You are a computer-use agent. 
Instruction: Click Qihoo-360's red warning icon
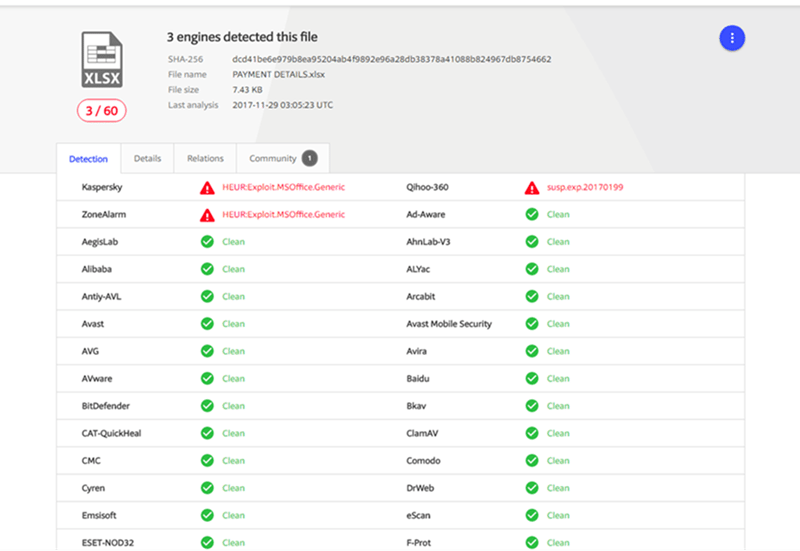[x=532, y=187]
